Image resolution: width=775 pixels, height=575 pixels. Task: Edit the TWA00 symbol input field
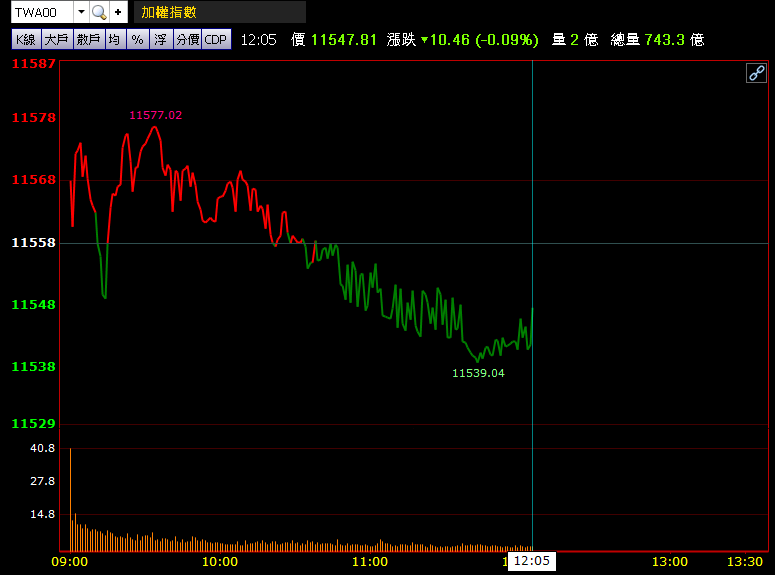(x=43, y=12)
